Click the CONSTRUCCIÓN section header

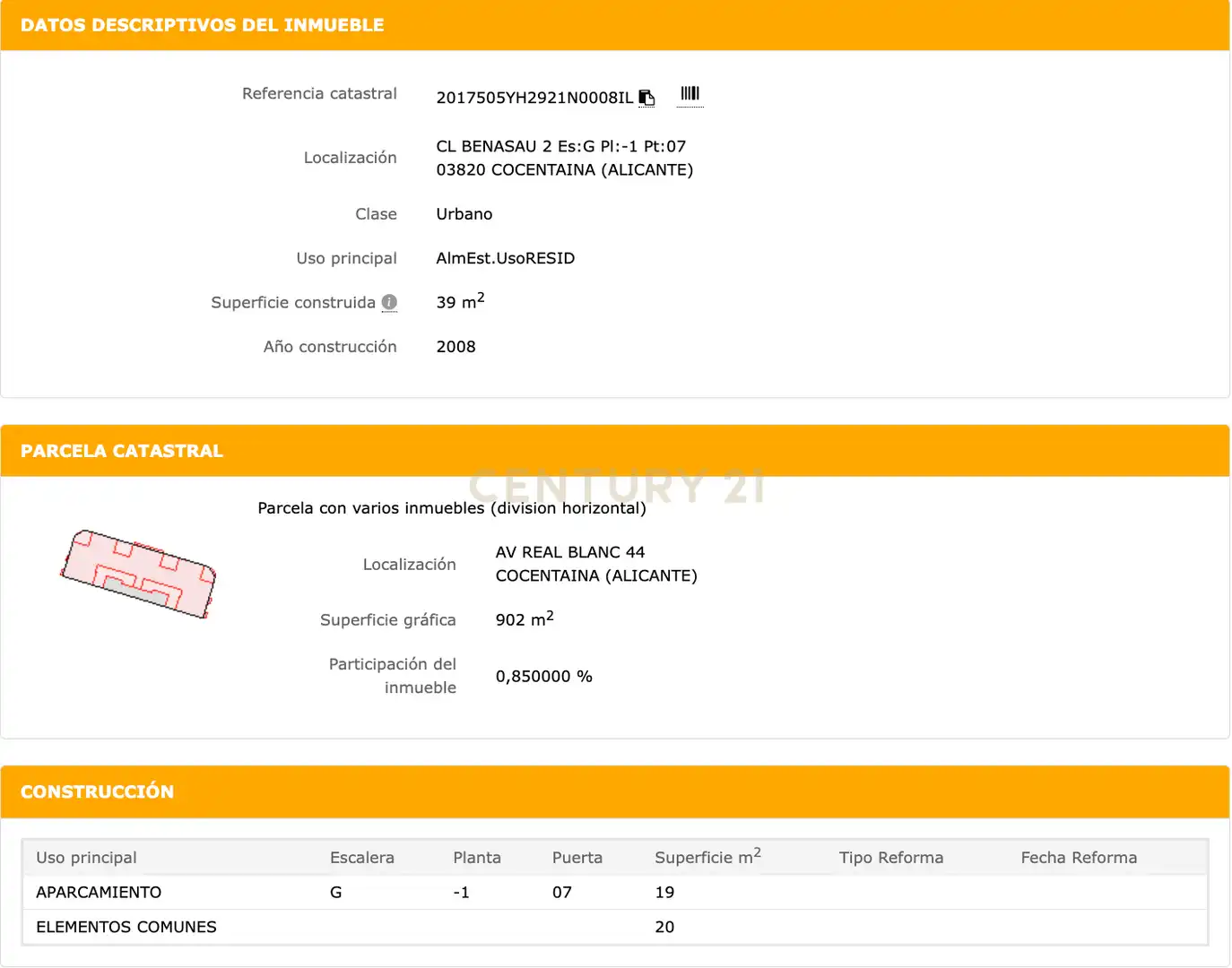[97, 791]
